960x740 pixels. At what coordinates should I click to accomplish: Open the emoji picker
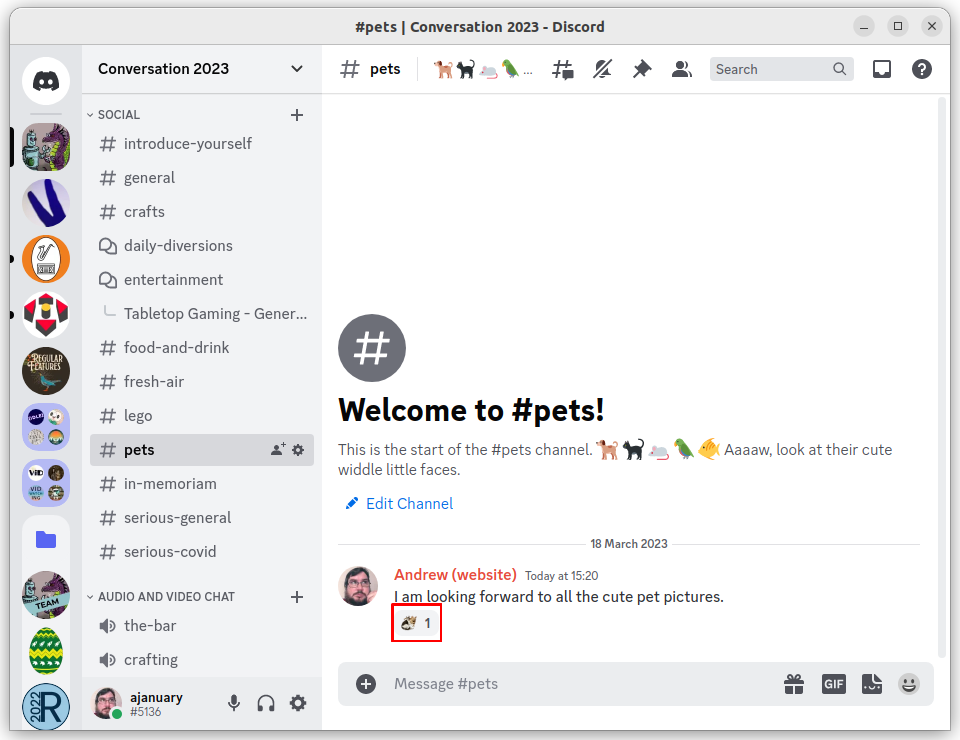909,684
